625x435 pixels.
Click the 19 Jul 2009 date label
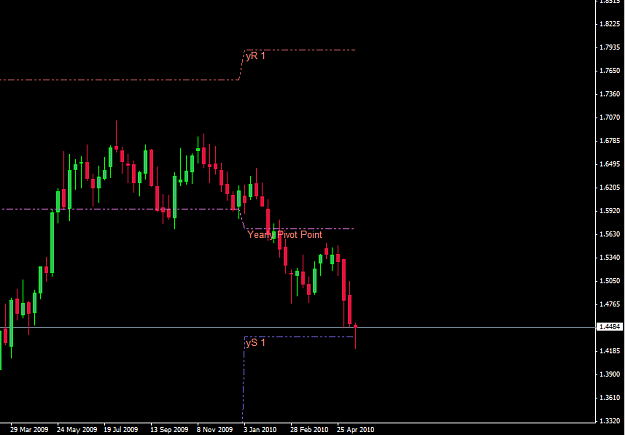coord(121,429)
